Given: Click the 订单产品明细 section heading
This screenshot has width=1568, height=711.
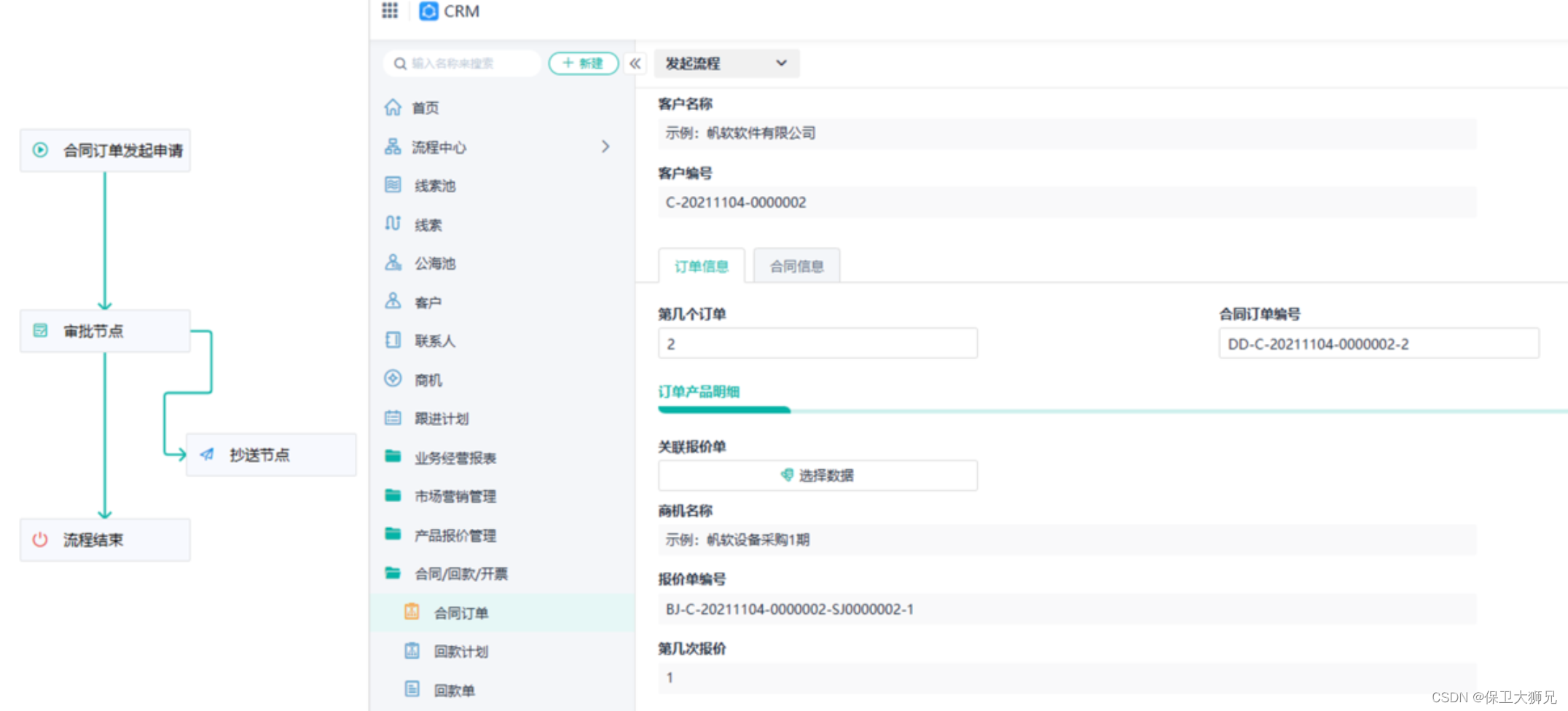Looking at the screenshot, I should pos(699,392).
